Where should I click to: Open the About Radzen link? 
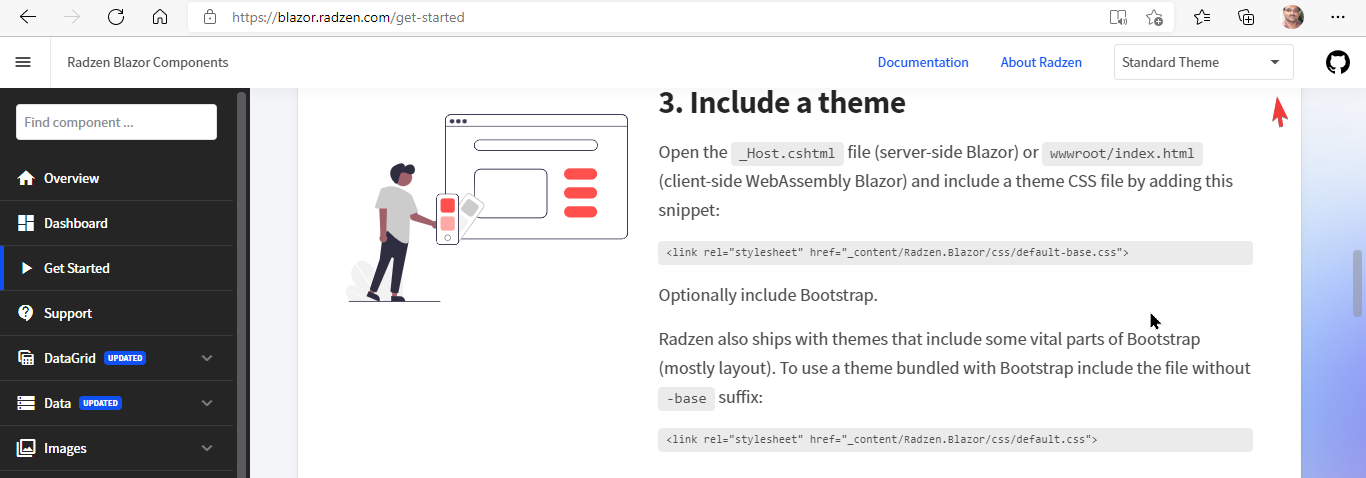point(1041,62)
